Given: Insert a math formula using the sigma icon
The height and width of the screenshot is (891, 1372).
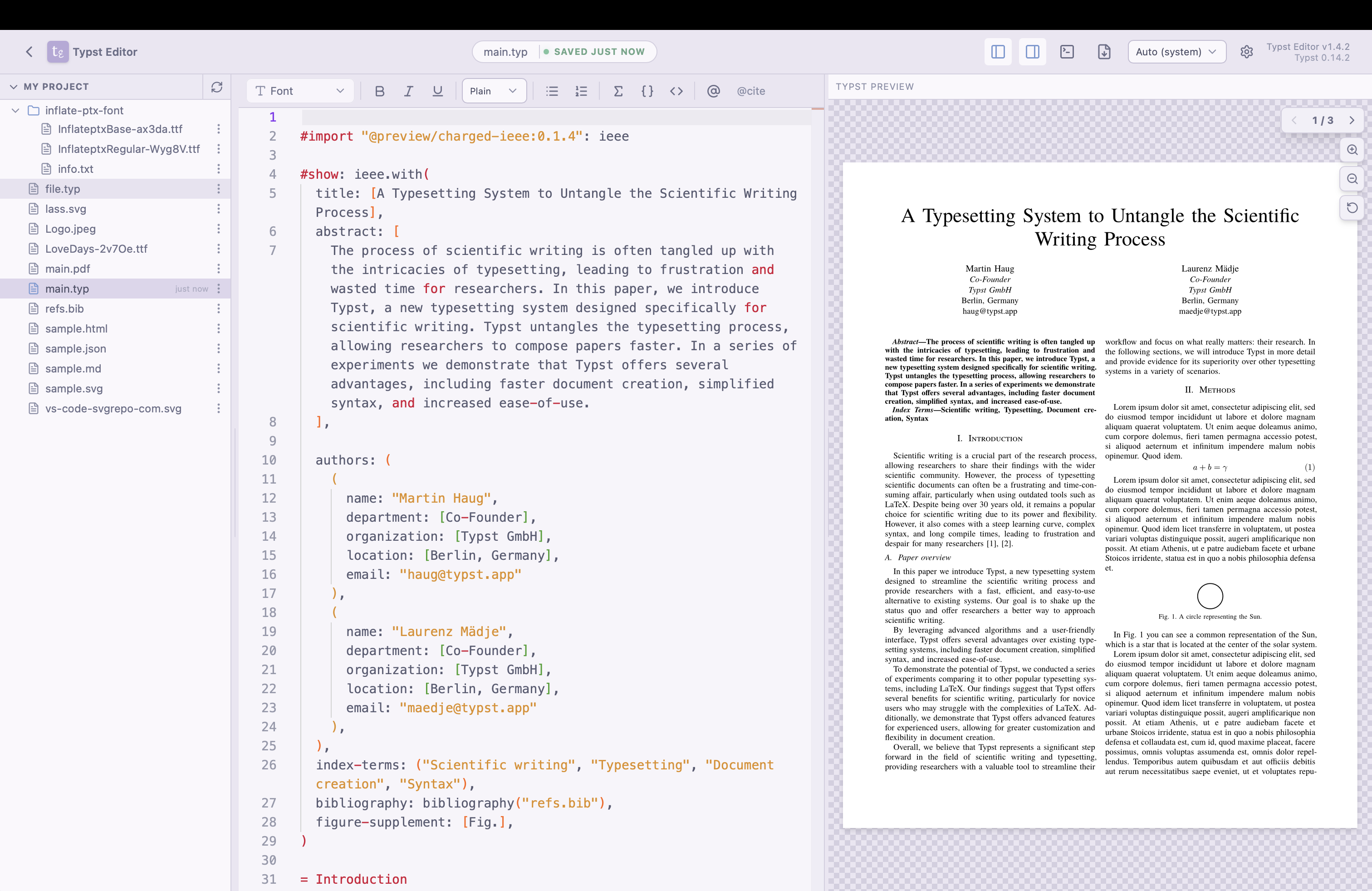Looking at the screenshot, I should pos(618,90).
